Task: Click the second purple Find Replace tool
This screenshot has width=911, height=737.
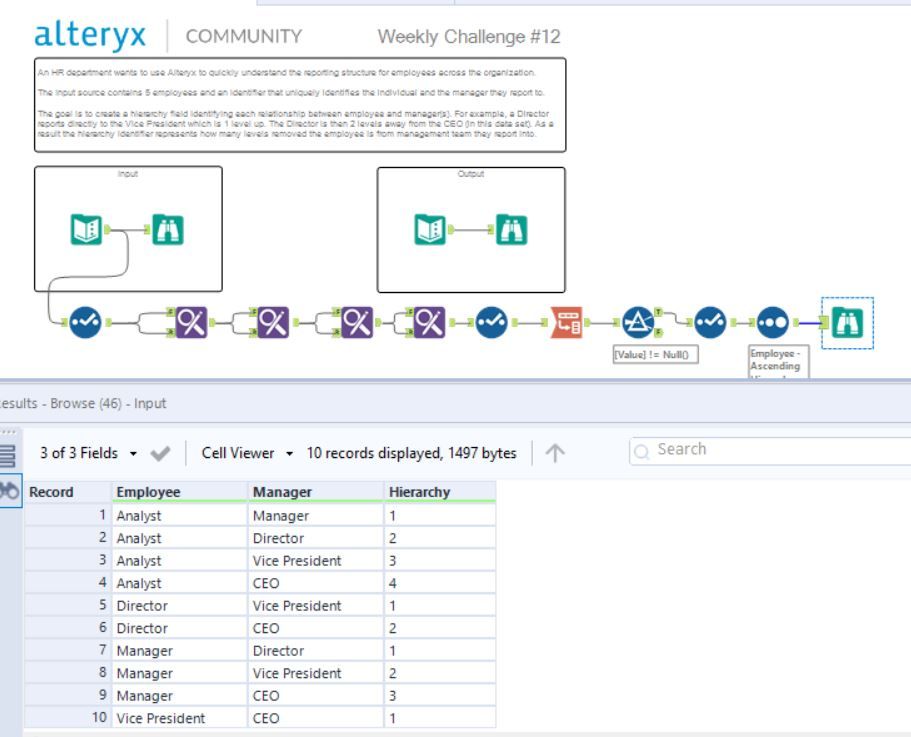Action: (274, 322)
